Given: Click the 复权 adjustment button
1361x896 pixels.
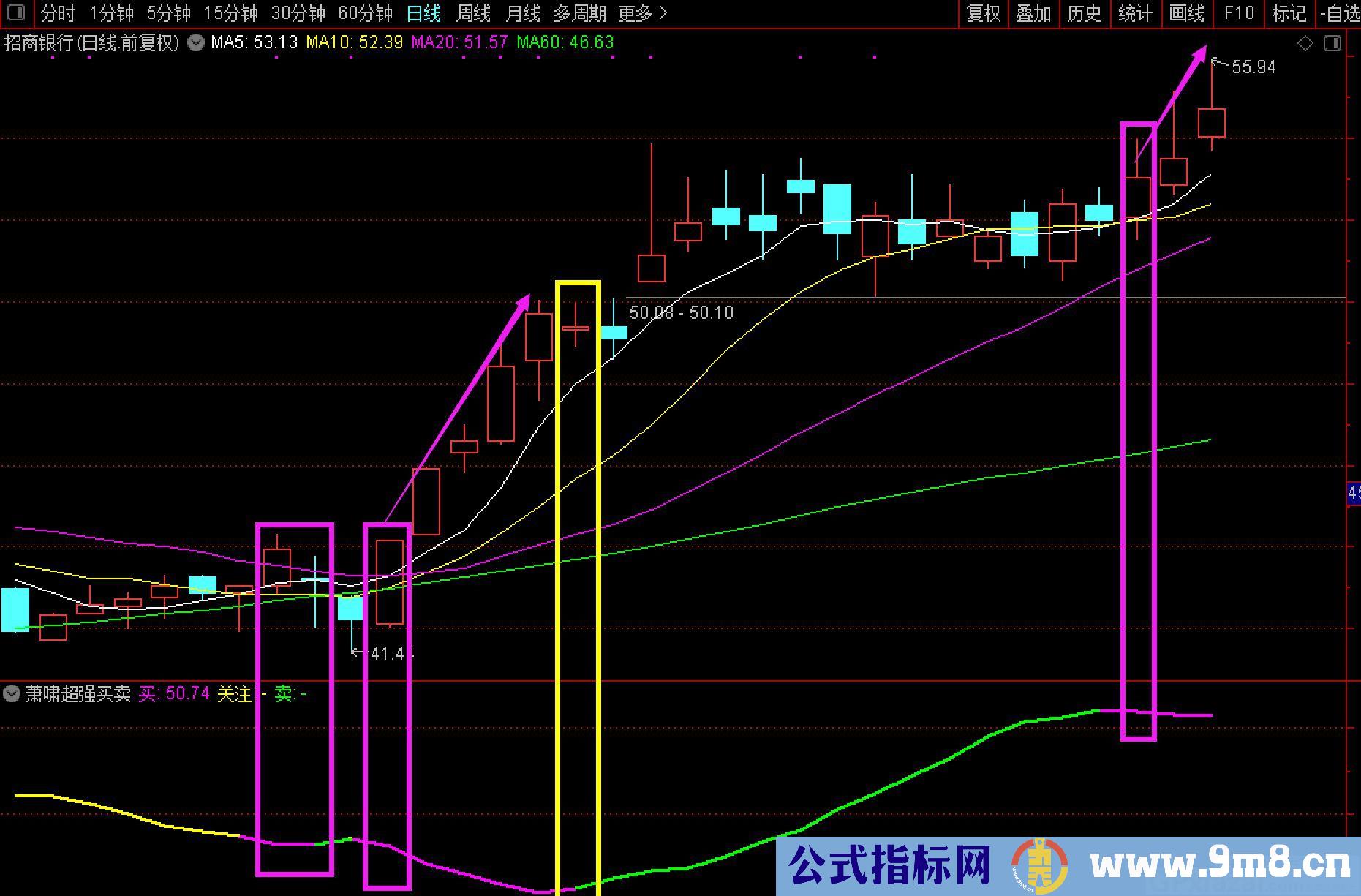Looking at the screenshot, I should [984, 13].
